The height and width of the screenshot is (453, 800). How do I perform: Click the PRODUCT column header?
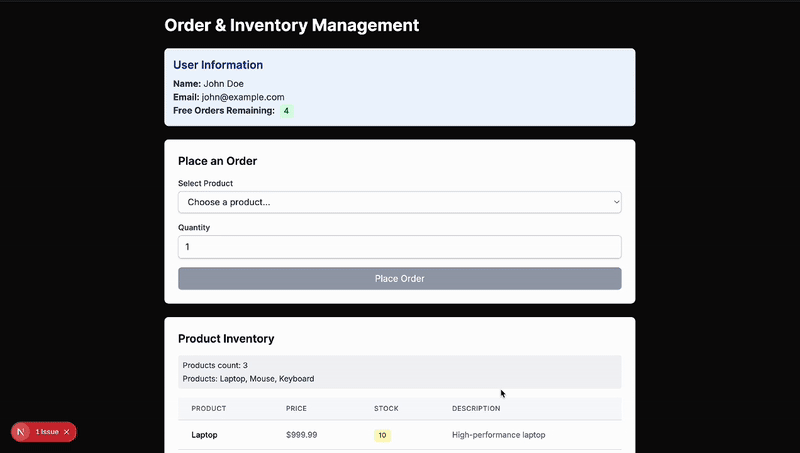pos(208,408)
